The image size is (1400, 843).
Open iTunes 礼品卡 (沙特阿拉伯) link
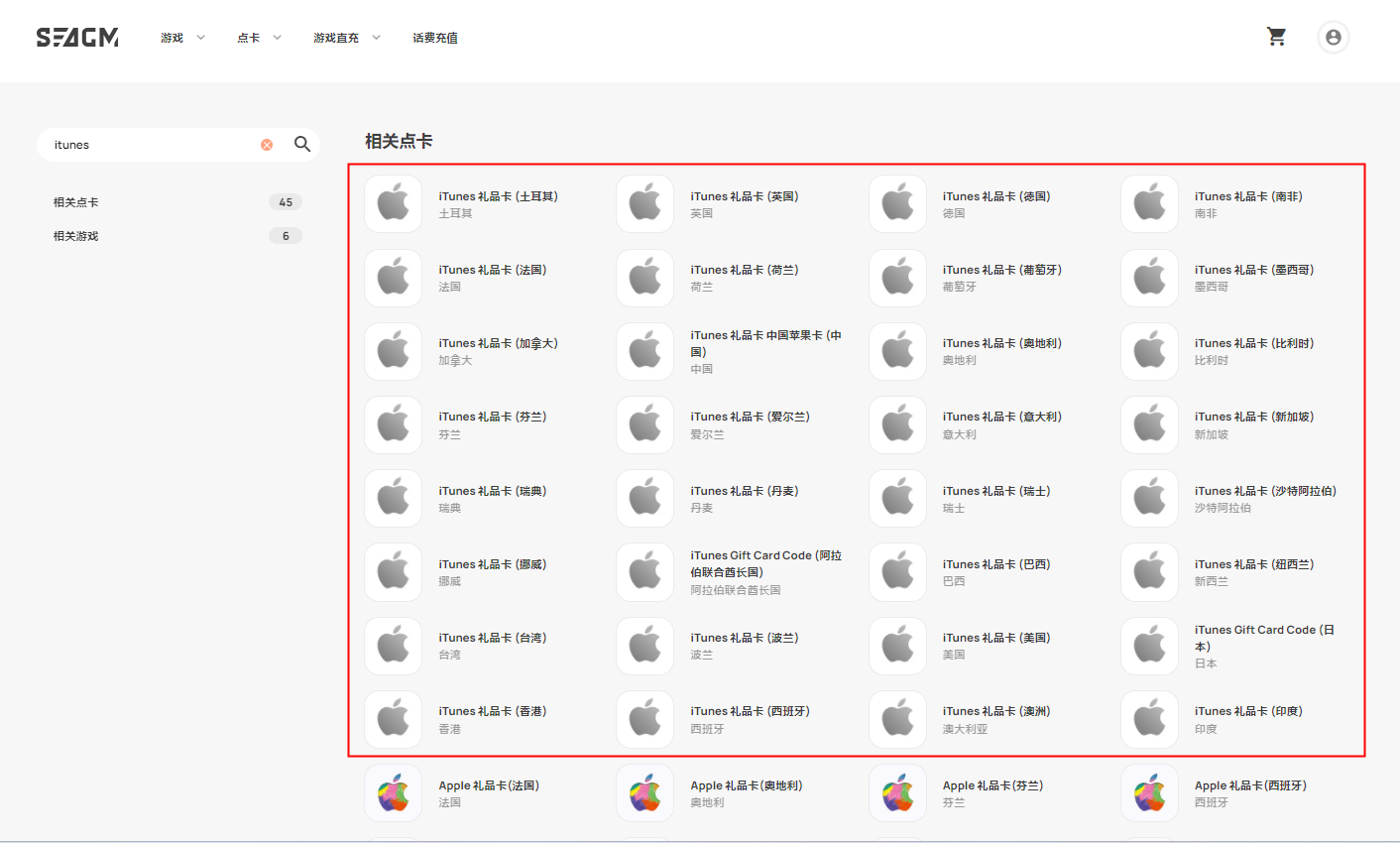pos(1265,491)
